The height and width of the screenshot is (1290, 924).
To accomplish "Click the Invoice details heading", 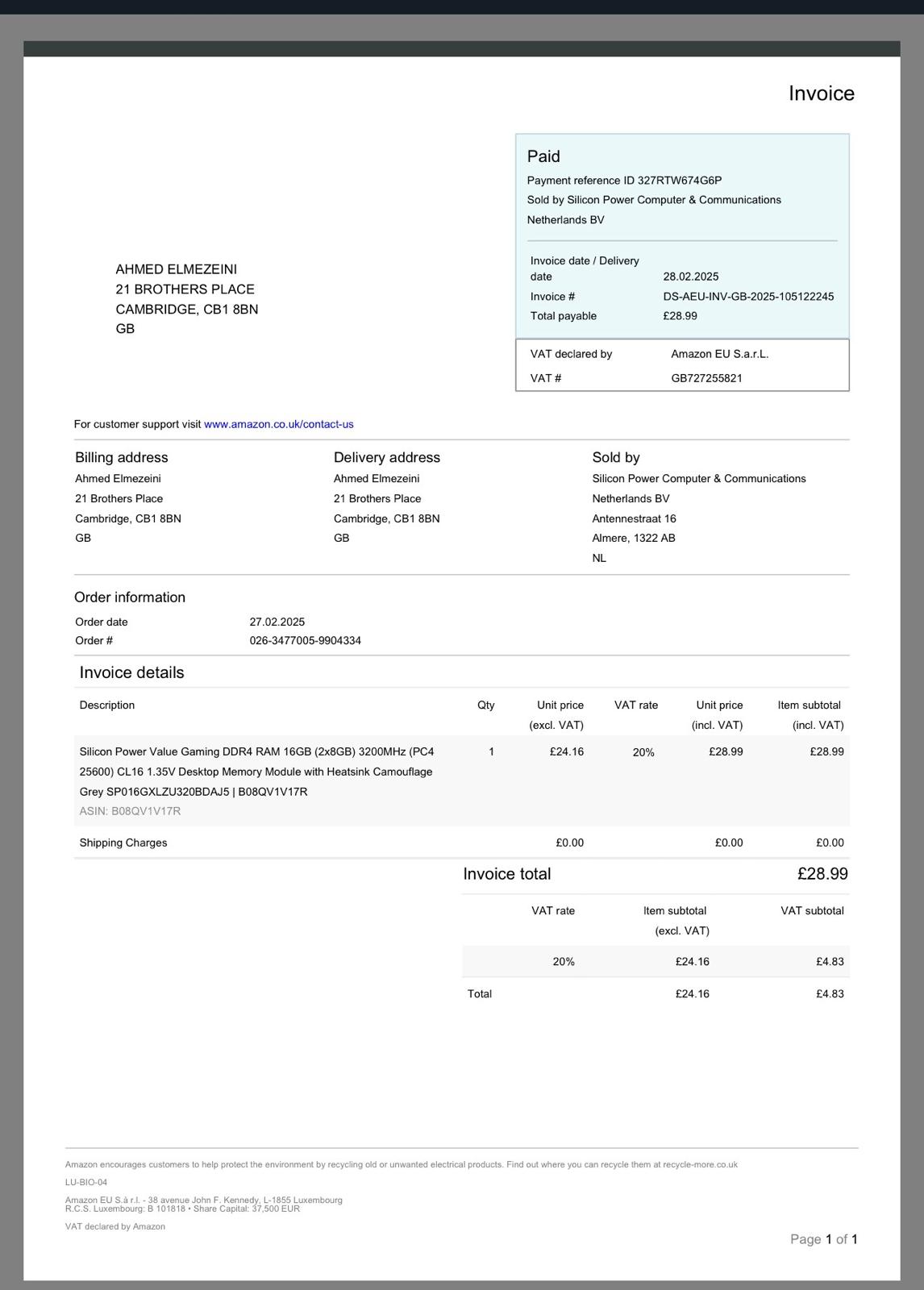I will tap(131, 673).
